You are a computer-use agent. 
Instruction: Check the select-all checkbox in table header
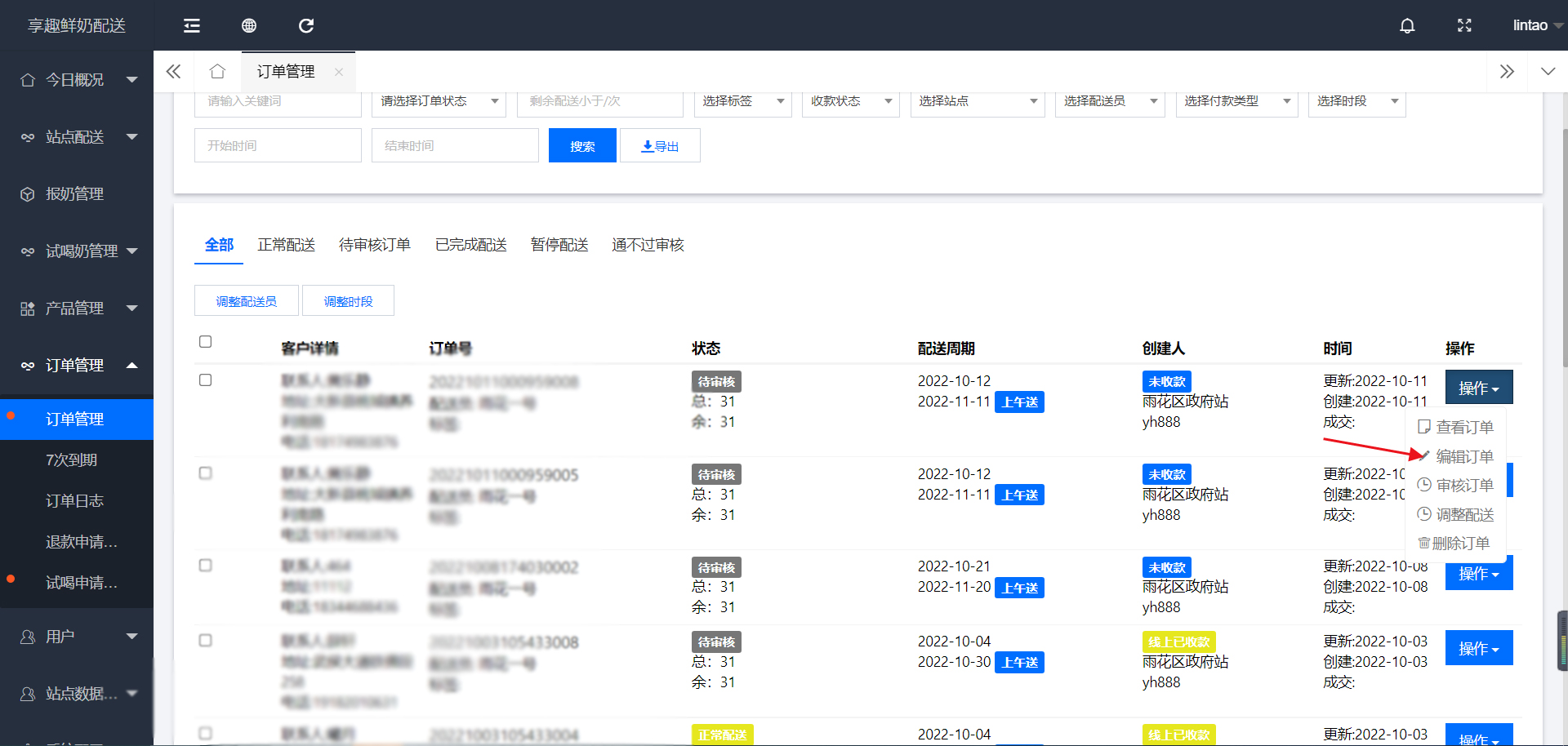206,342
